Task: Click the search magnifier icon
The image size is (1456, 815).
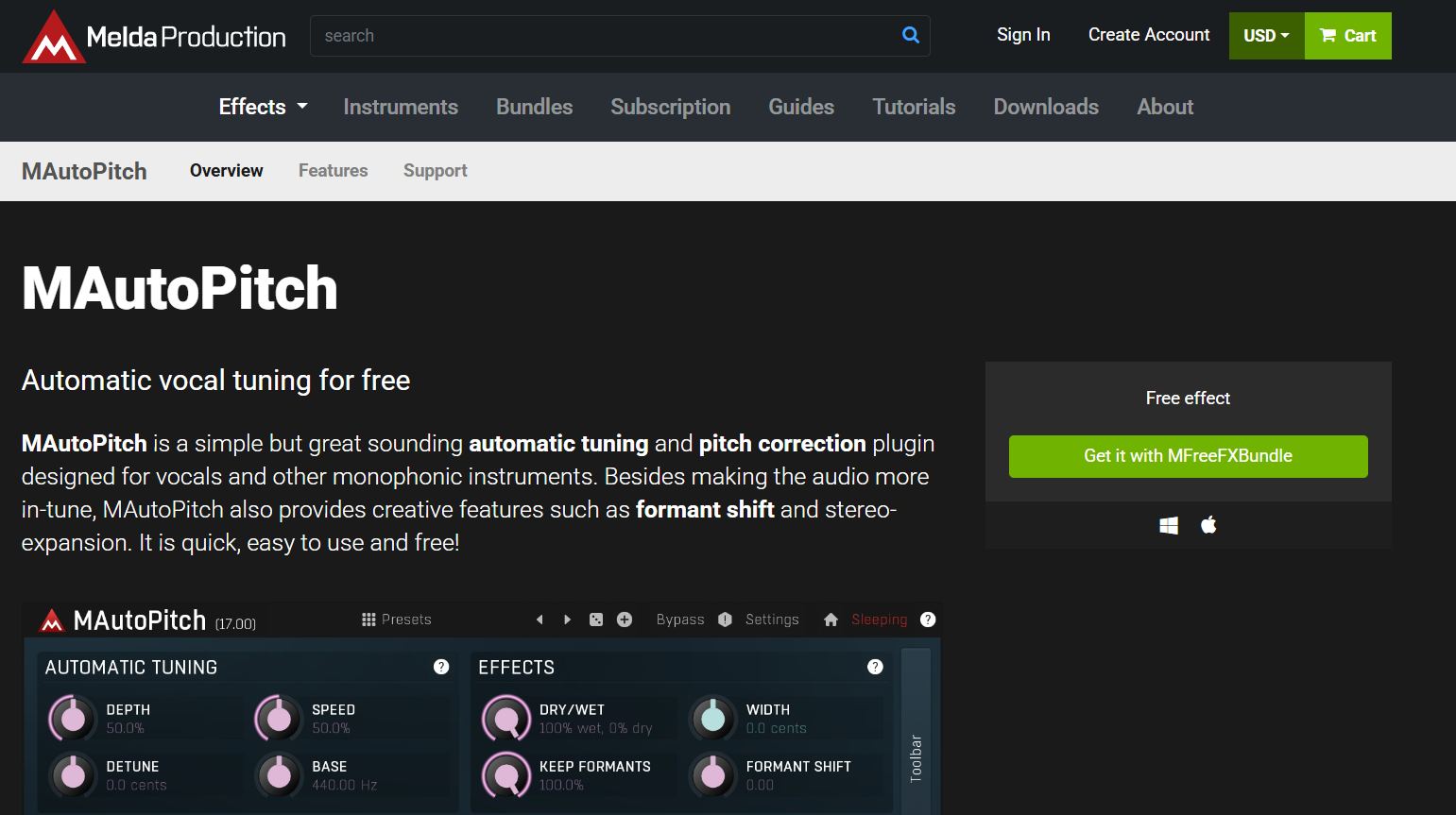Action: point(911,35)
